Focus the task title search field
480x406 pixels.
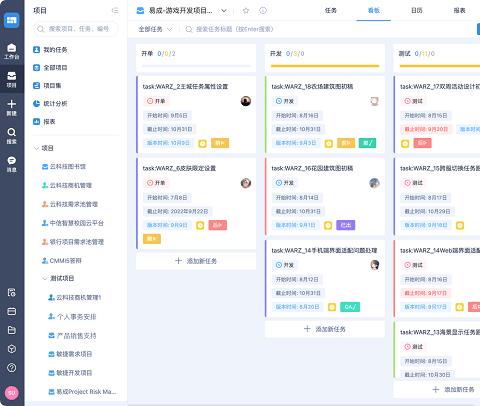(235, 29)
